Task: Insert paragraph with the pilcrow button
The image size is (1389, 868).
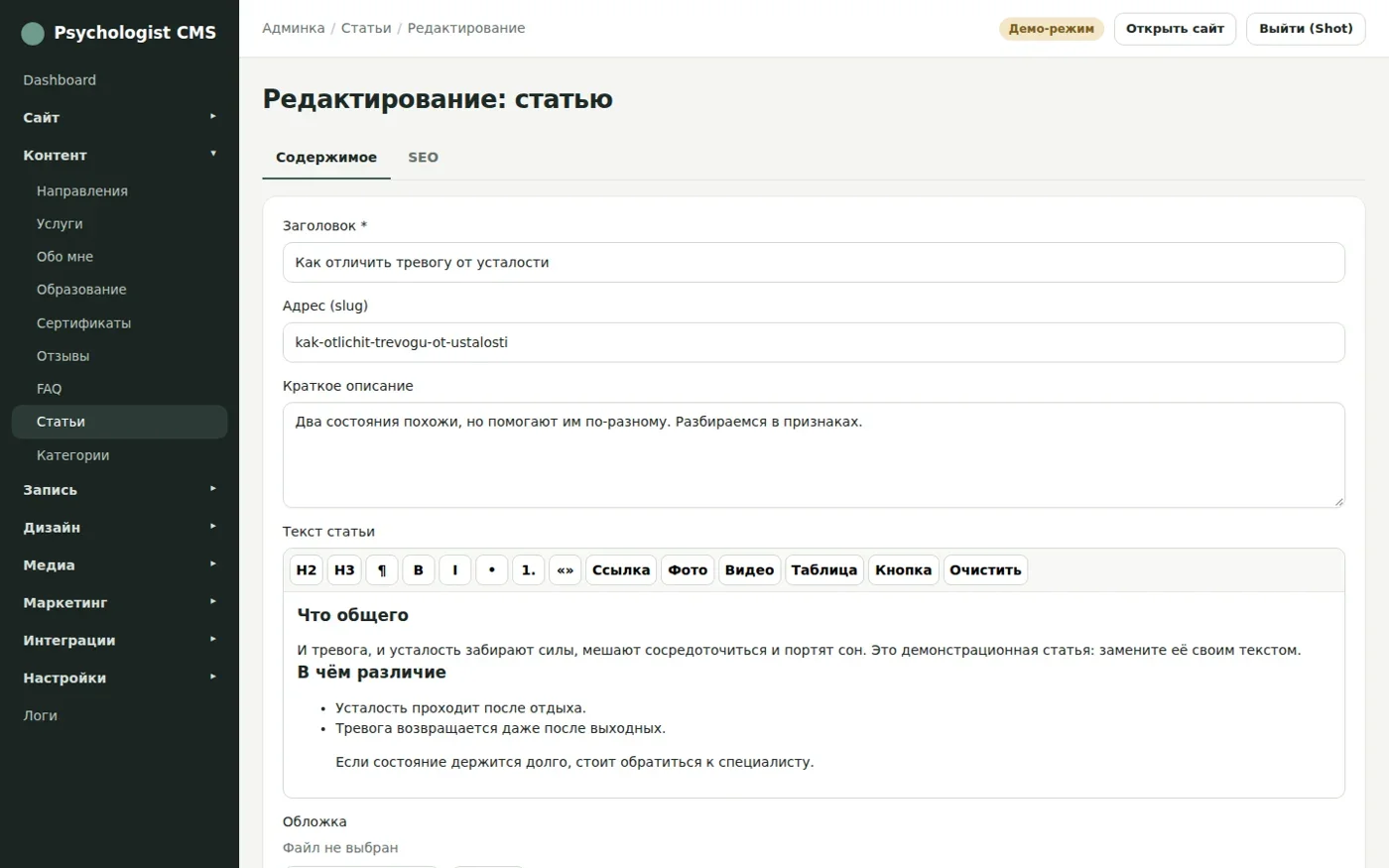Action: [382, 570]
